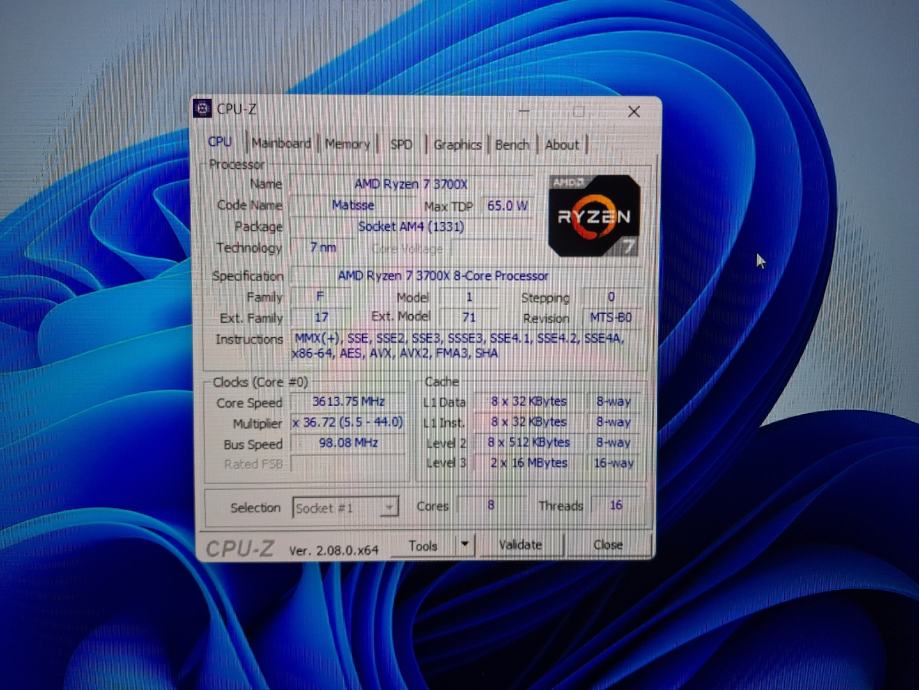Click the Tools button
919x690 pixels.
click(423, 546)
